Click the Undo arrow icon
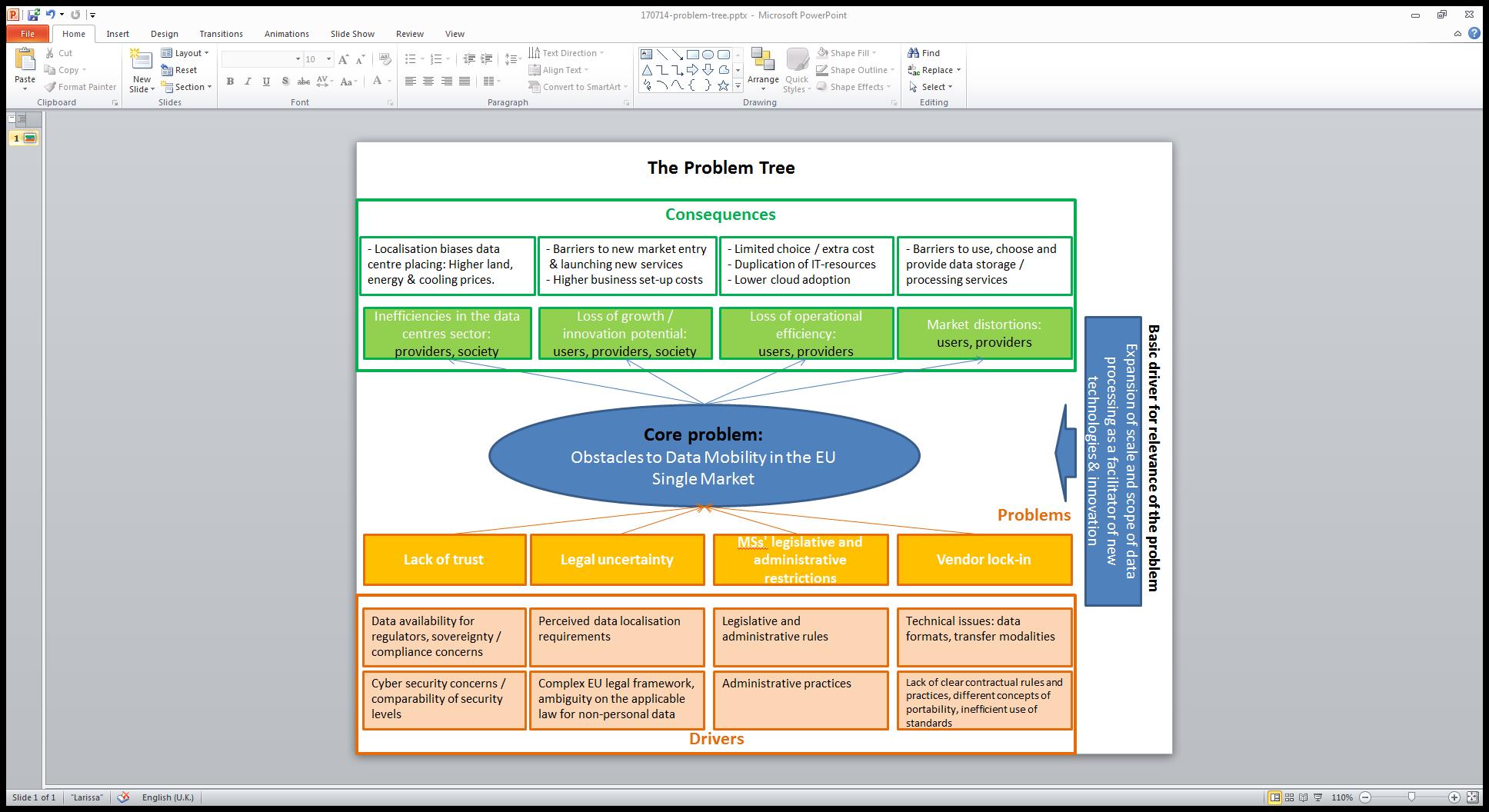The image size is (1489, 812). [50, 15]
